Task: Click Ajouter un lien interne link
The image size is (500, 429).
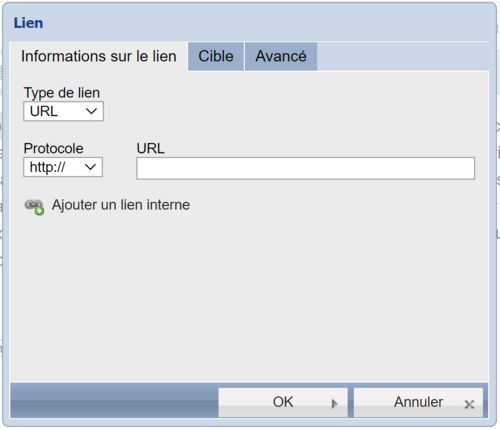Action: (121, 205)
